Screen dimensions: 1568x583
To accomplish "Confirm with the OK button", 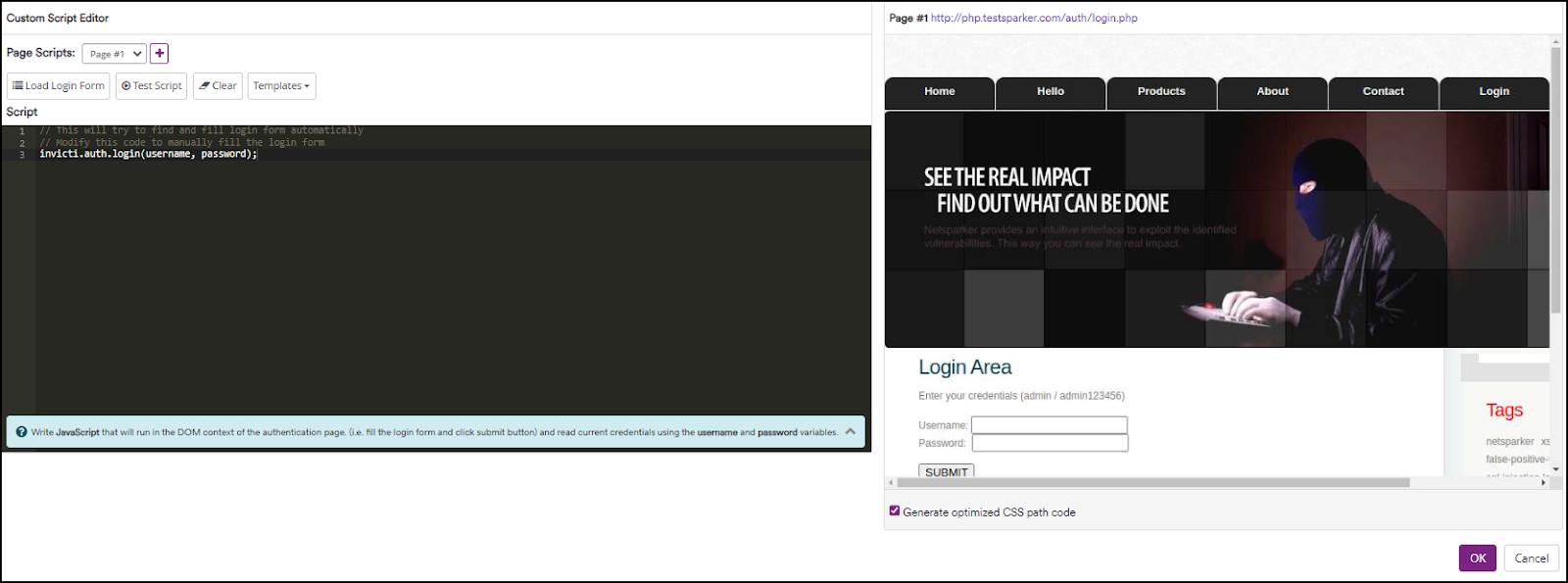I will [1478, 559].
